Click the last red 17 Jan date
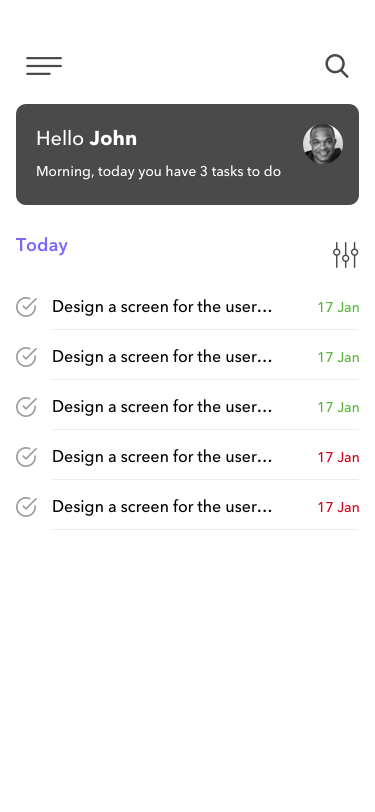Screen dimensions: 375x812 [338, 507]
